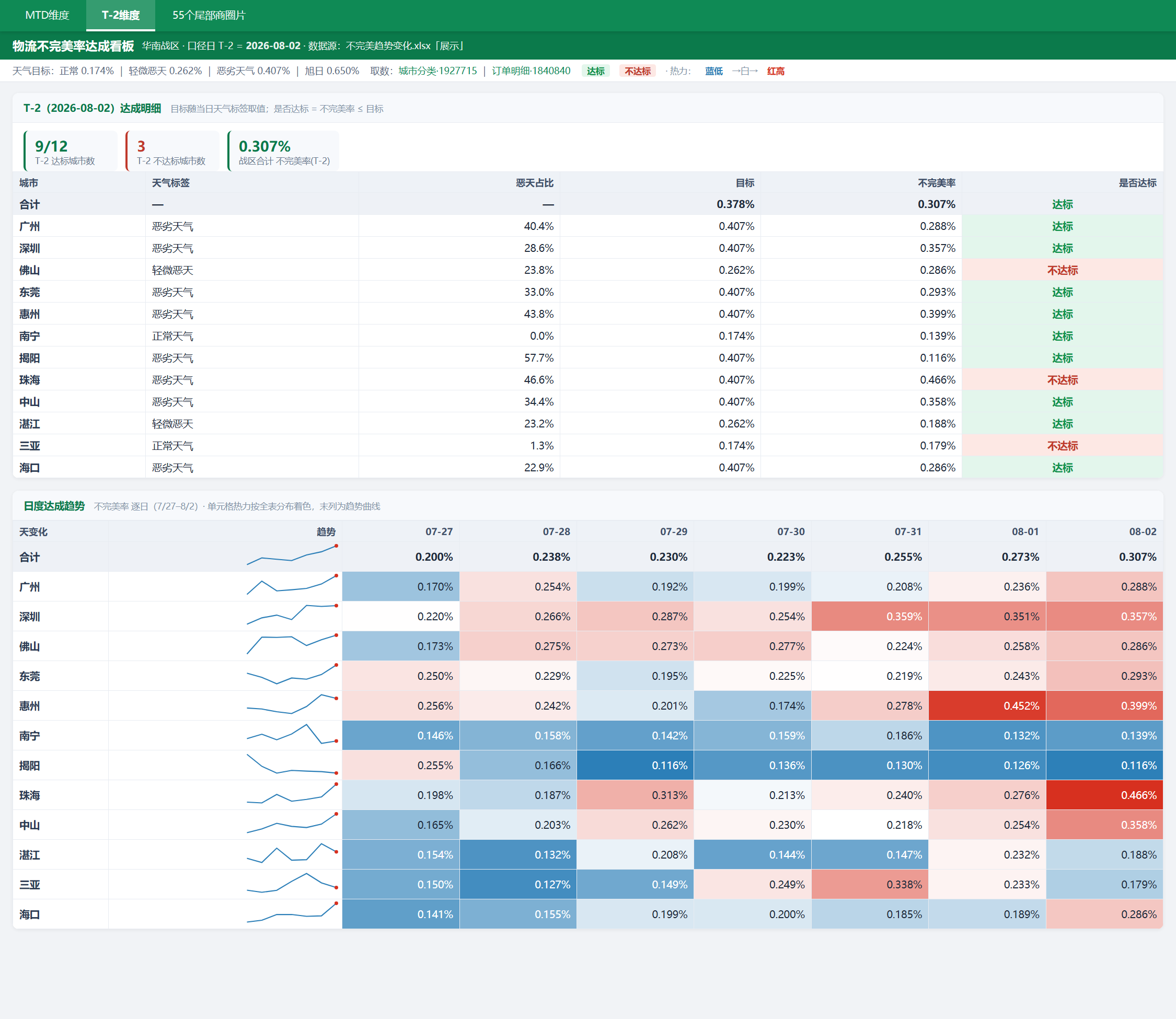Screen dimensions: 1176x1019
Task: Click the 0.307% 战区合计 不完美率 card
Action: (283, 151)
